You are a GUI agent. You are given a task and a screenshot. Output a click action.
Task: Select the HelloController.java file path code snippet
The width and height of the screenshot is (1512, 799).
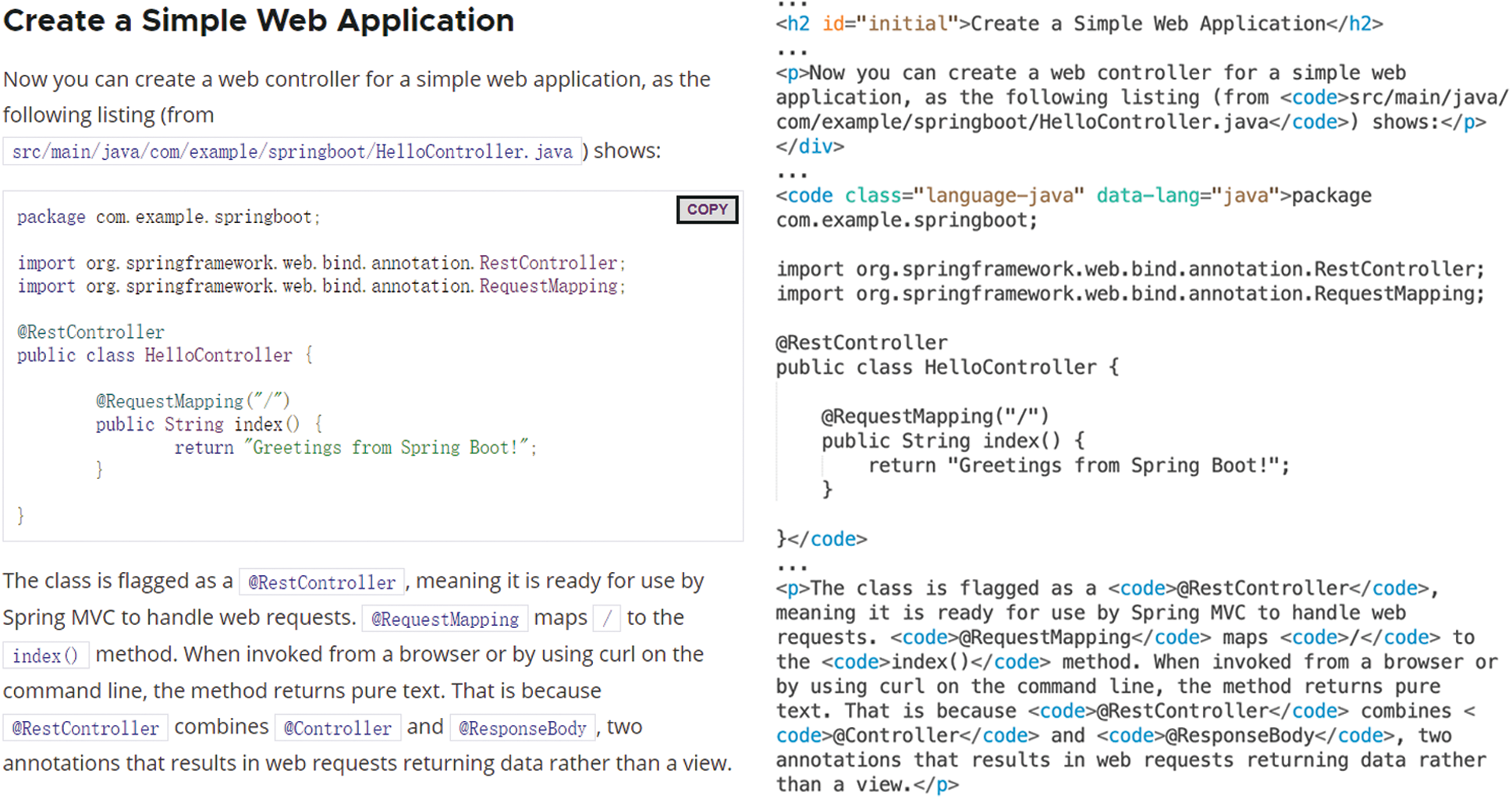[293, 151]
